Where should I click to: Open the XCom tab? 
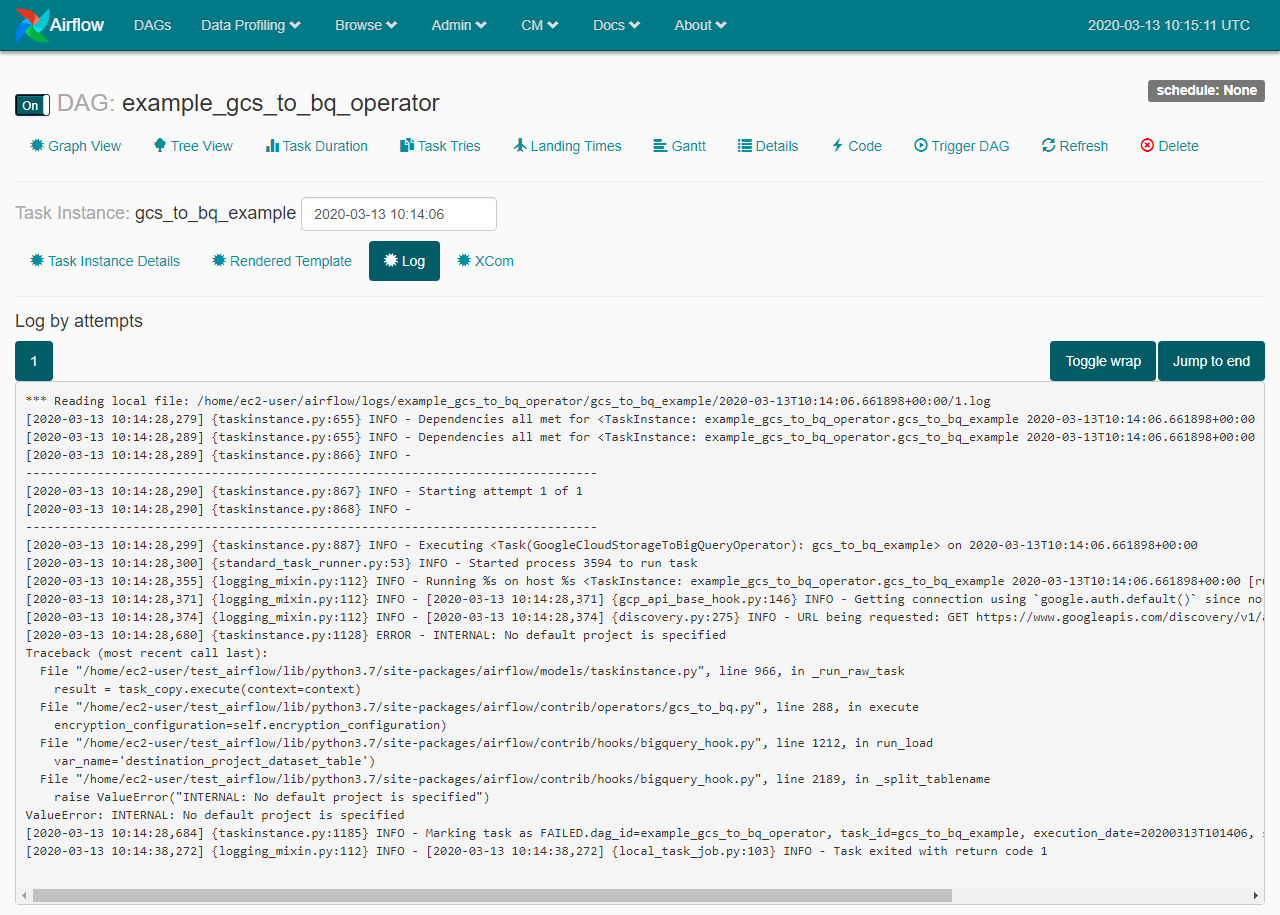[485, 260]
